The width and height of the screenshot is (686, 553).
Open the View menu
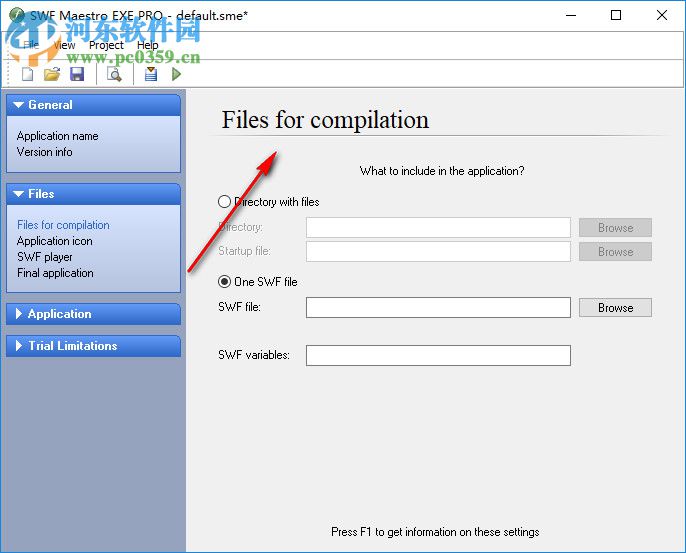[64, 45]
